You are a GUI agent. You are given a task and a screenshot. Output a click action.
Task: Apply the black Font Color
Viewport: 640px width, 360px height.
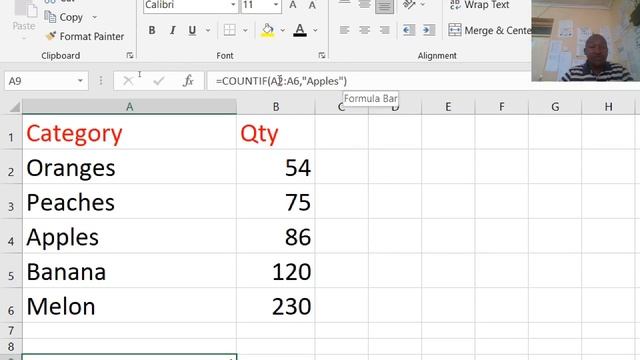(x=300, y=30)
